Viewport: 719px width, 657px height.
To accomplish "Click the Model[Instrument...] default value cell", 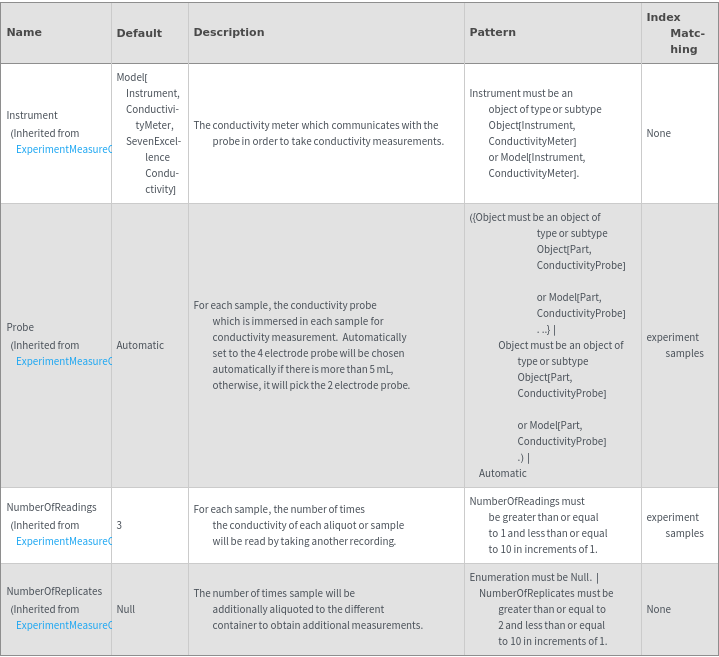I will tap(148, 133).
